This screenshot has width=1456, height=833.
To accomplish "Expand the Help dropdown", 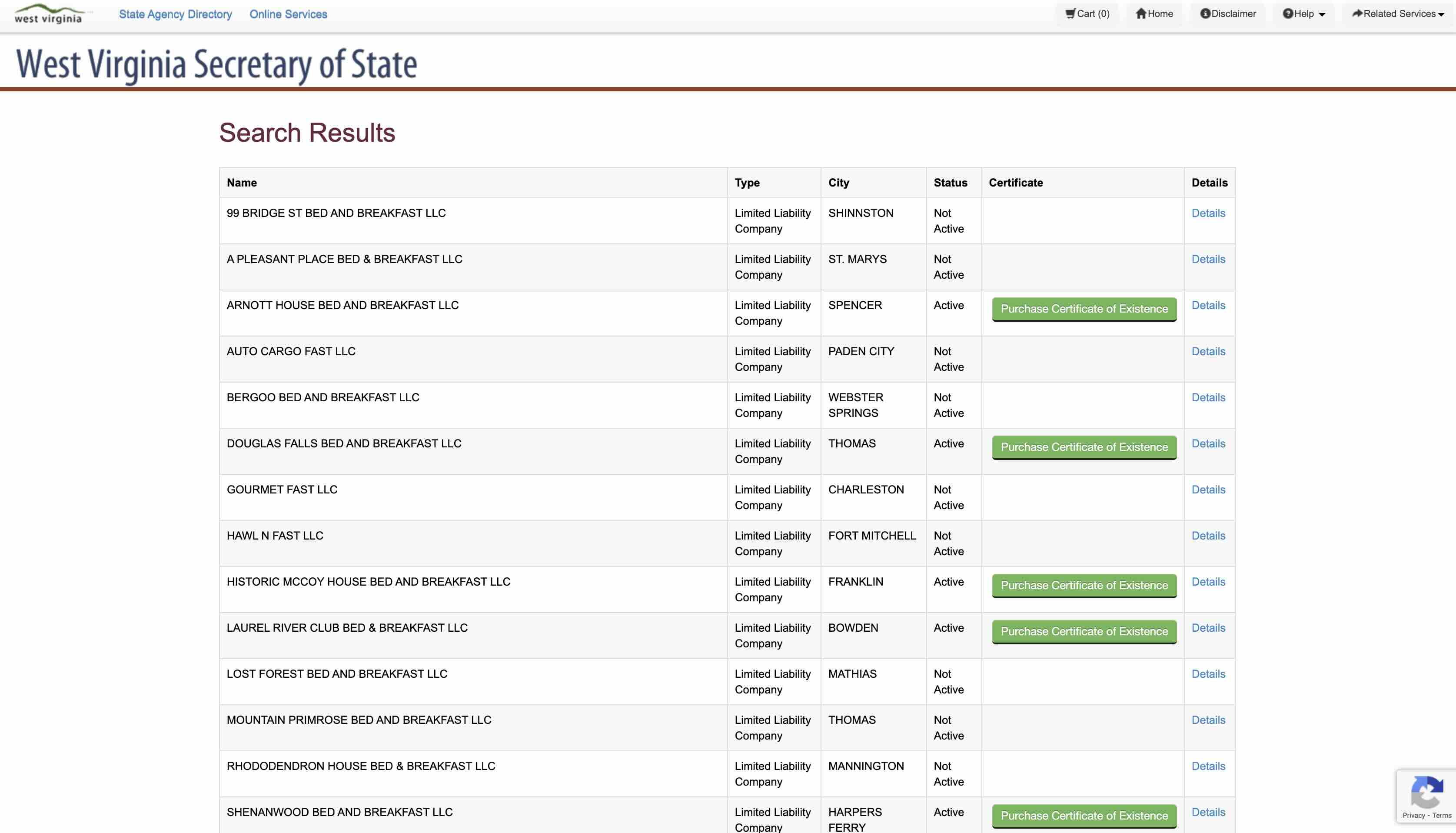I will click(x=1303, y=14).
